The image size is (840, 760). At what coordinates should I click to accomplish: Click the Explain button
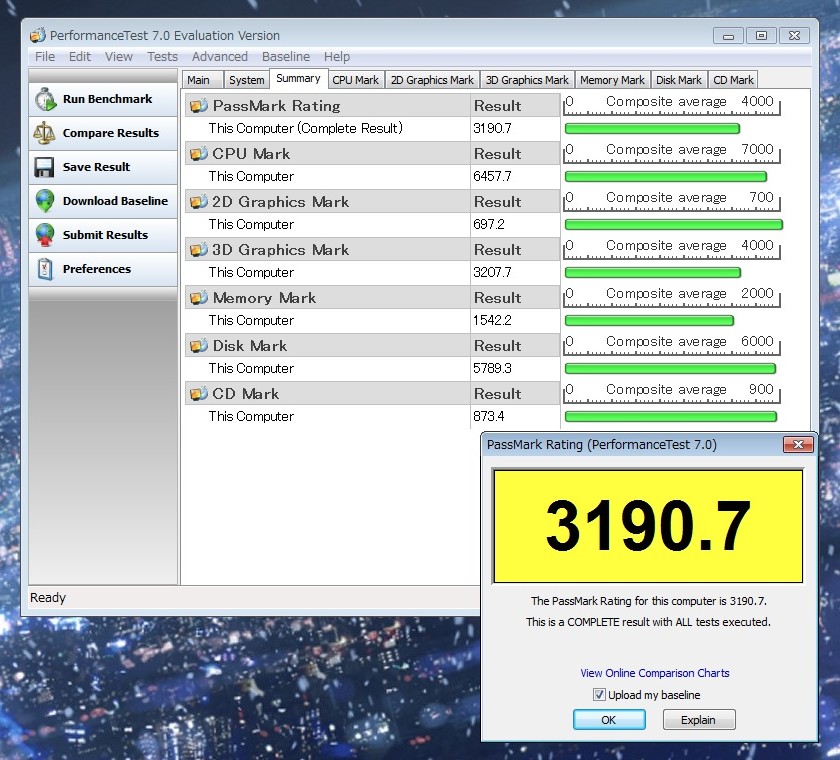coord(699,720)
